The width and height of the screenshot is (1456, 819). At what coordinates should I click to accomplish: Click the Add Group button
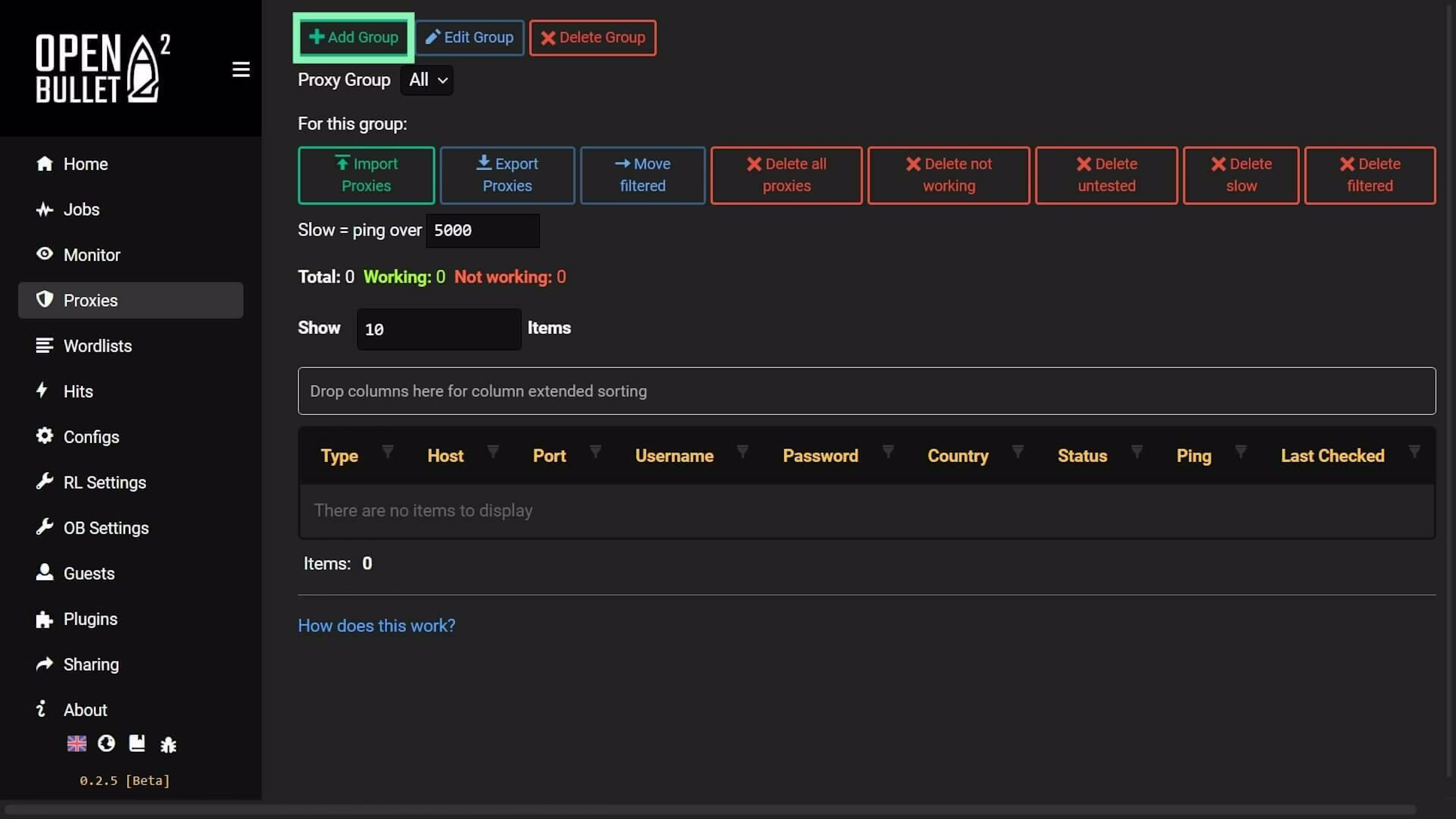coord(354,37)
